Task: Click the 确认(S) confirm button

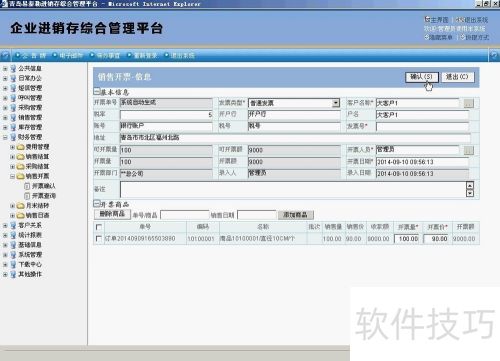Action: pos(421,77)
